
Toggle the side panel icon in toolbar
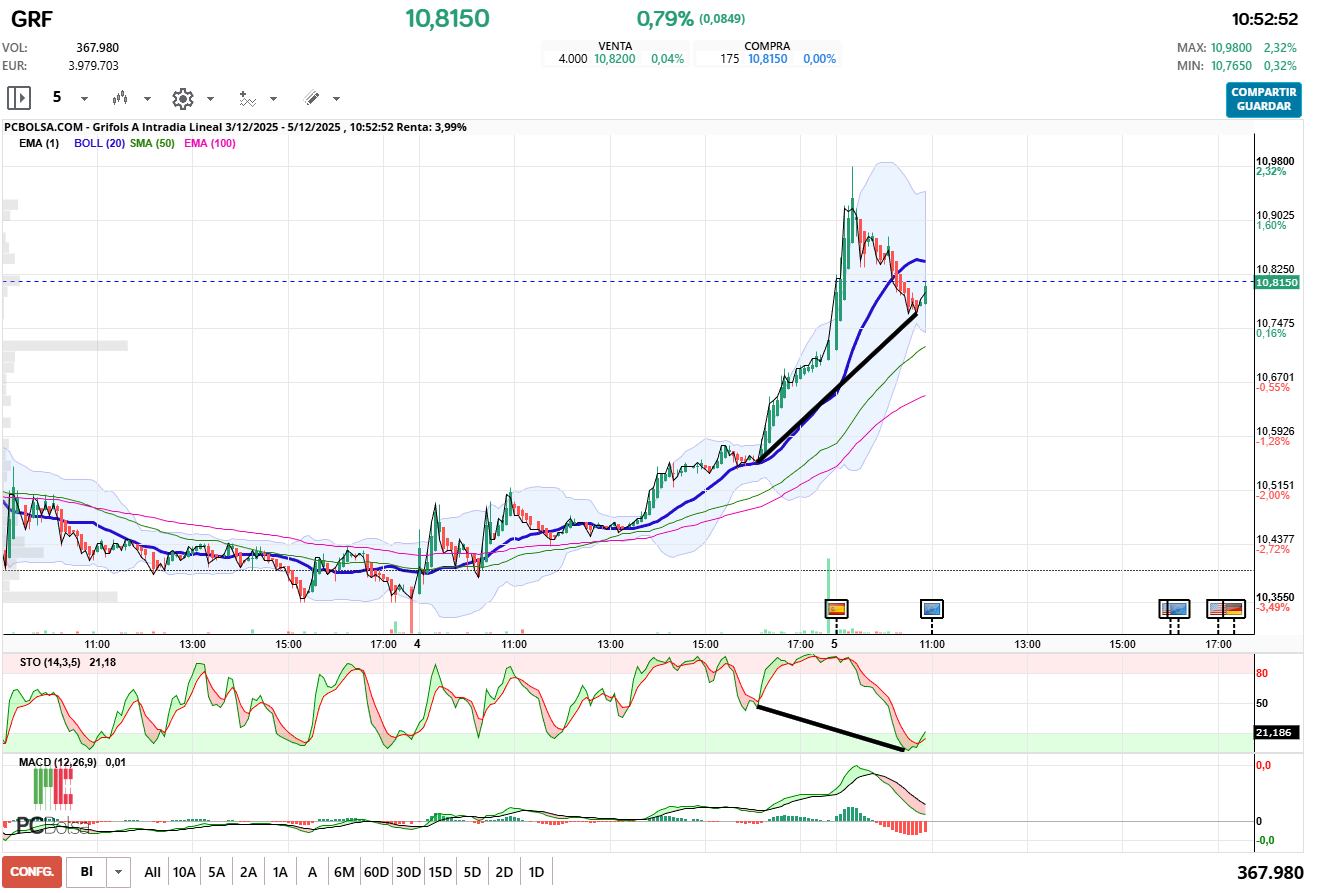coord(19,98)
